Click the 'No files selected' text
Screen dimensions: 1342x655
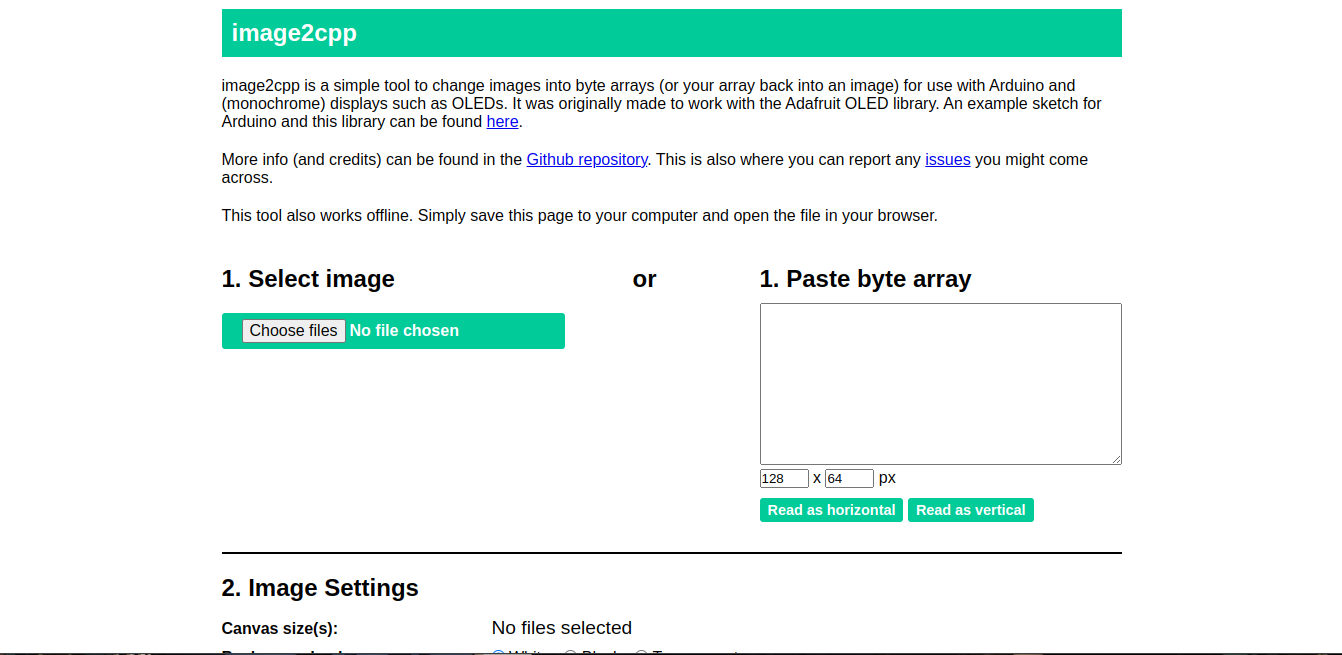tap(561, 628)
